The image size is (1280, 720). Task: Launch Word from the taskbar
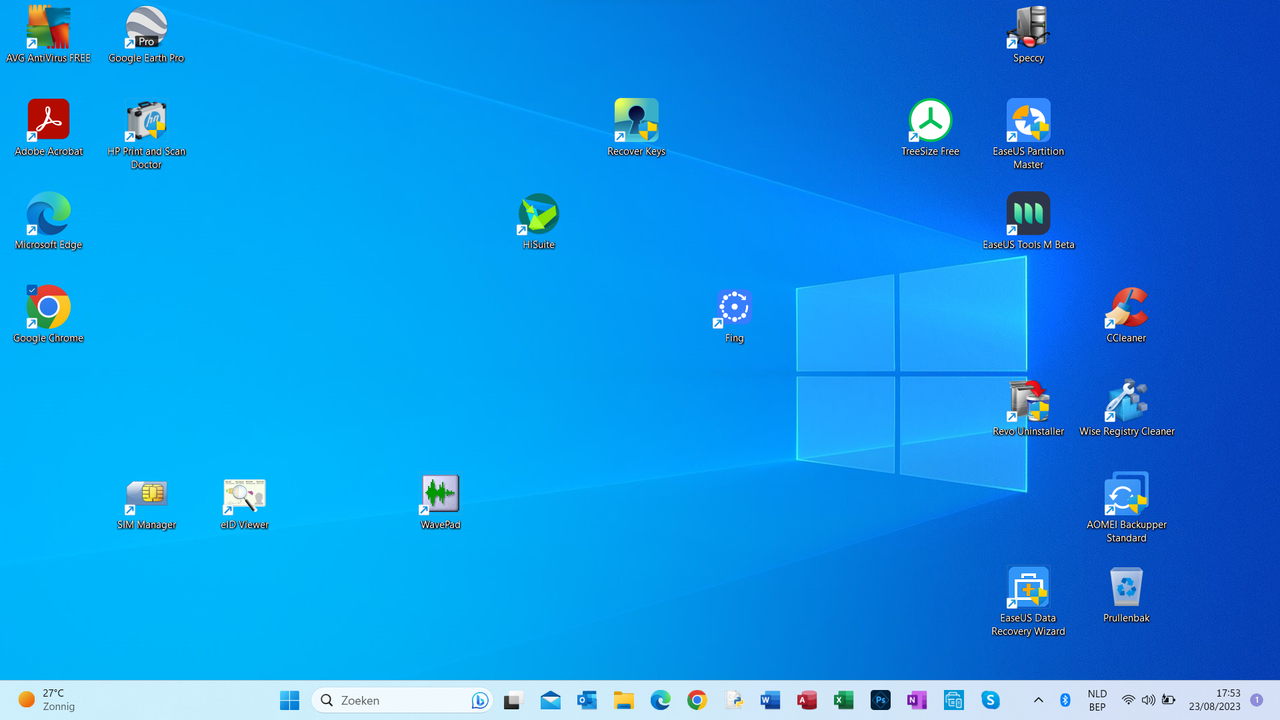tap(770, 700)
